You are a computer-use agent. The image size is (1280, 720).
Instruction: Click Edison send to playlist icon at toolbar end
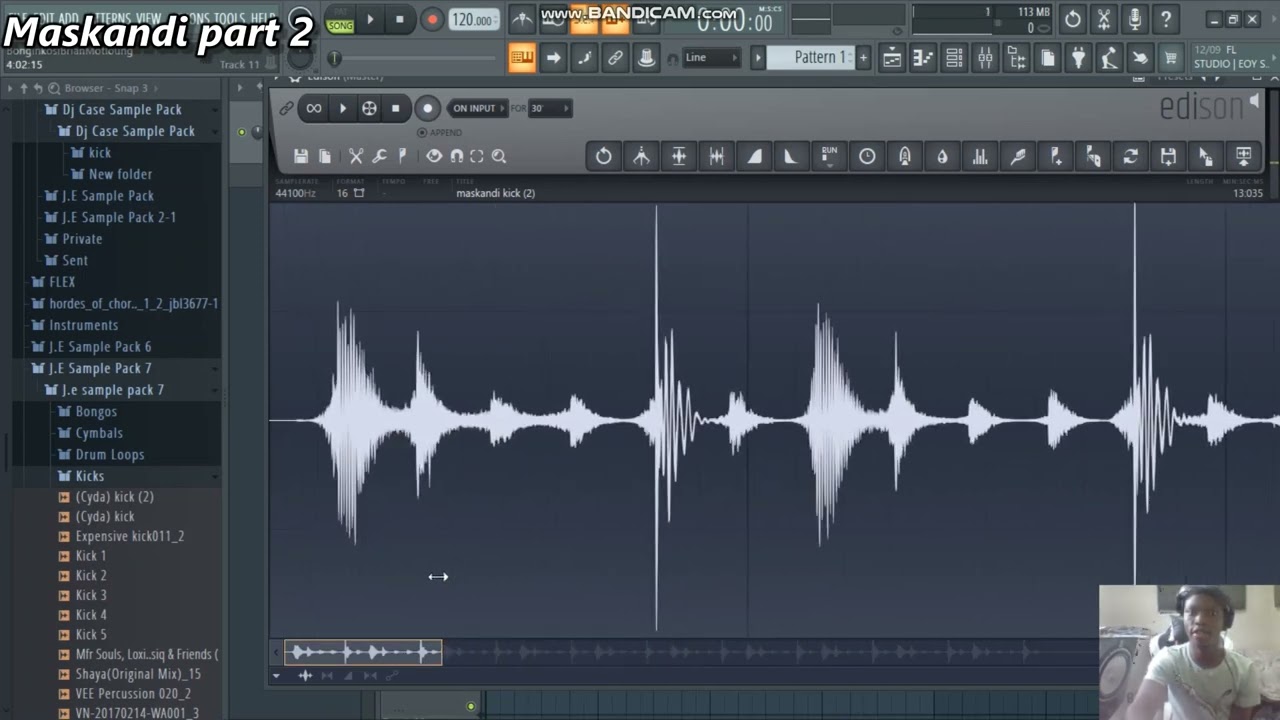pyautogui.click(x=1244, y=156)
